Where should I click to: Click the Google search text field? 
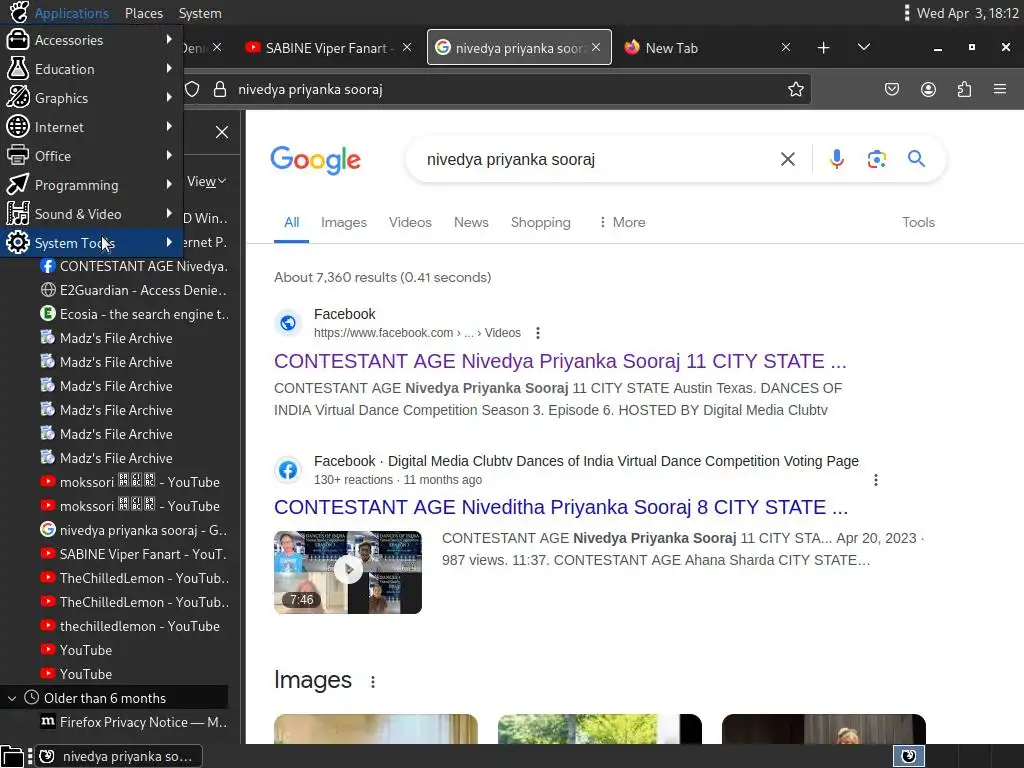[x=594, y=159]
